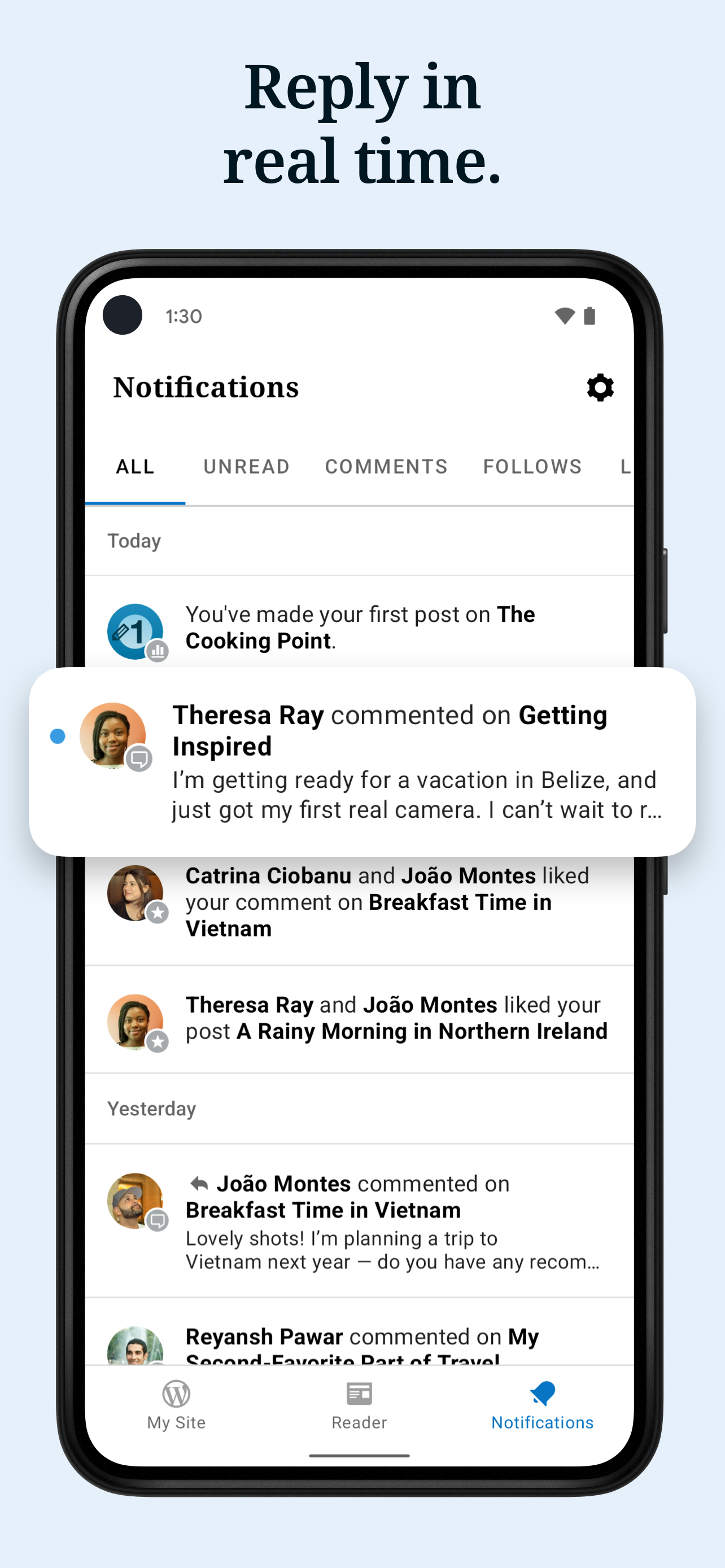Open João Montes comment notification
Screen dimensions: 725x1568
click(359, 1221)
